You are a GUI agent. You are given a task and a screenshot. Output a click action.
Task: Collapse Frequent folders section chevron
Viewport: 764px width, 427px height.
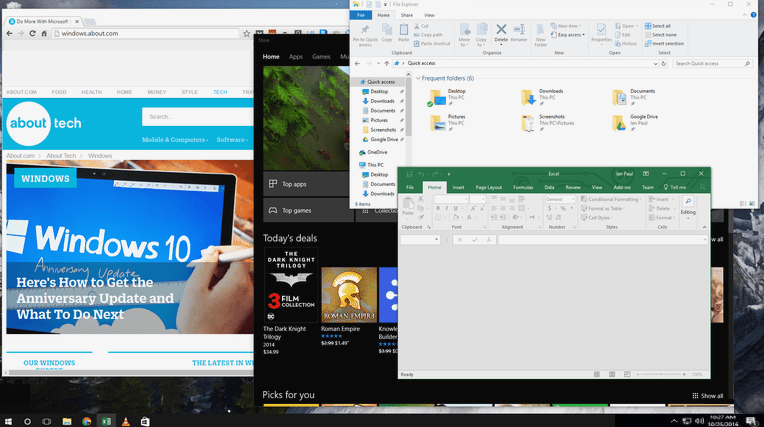(418, 78)
